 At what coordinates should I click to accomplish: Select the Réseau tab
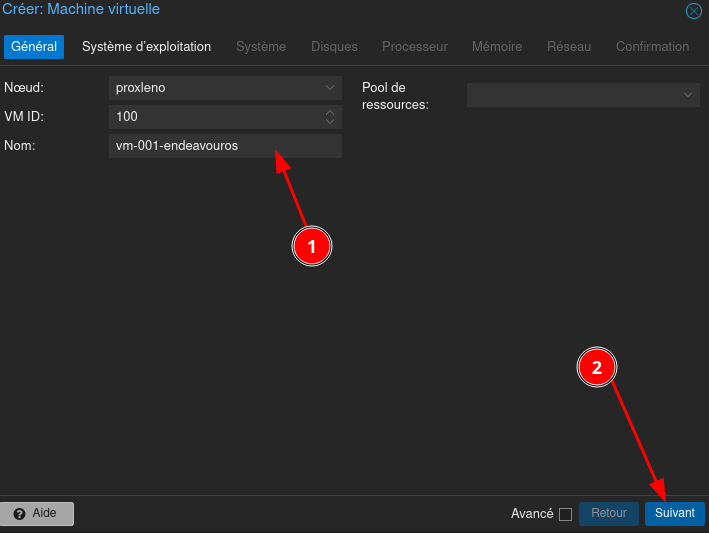pos(569,47)
